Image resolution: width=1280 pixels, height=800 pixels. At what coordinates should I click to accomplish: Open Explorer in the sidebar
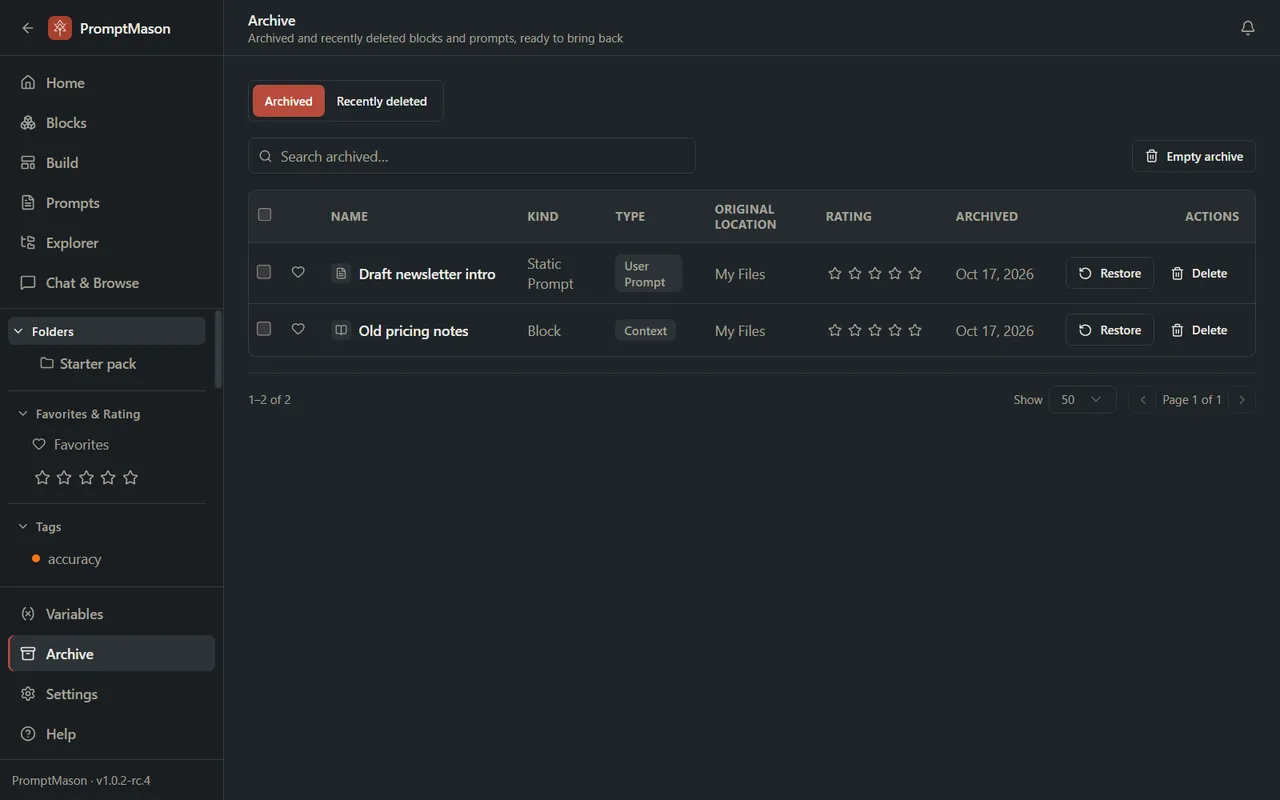click(x=111, y=243)
